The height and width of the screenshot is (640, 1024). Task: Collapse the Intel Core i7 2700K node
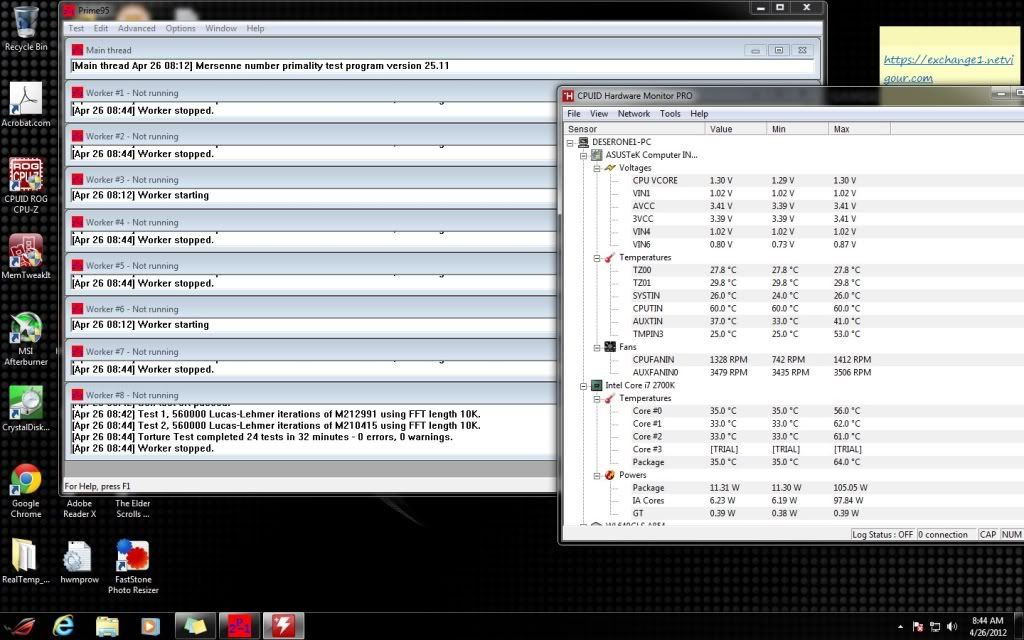[x=583, y=386]
